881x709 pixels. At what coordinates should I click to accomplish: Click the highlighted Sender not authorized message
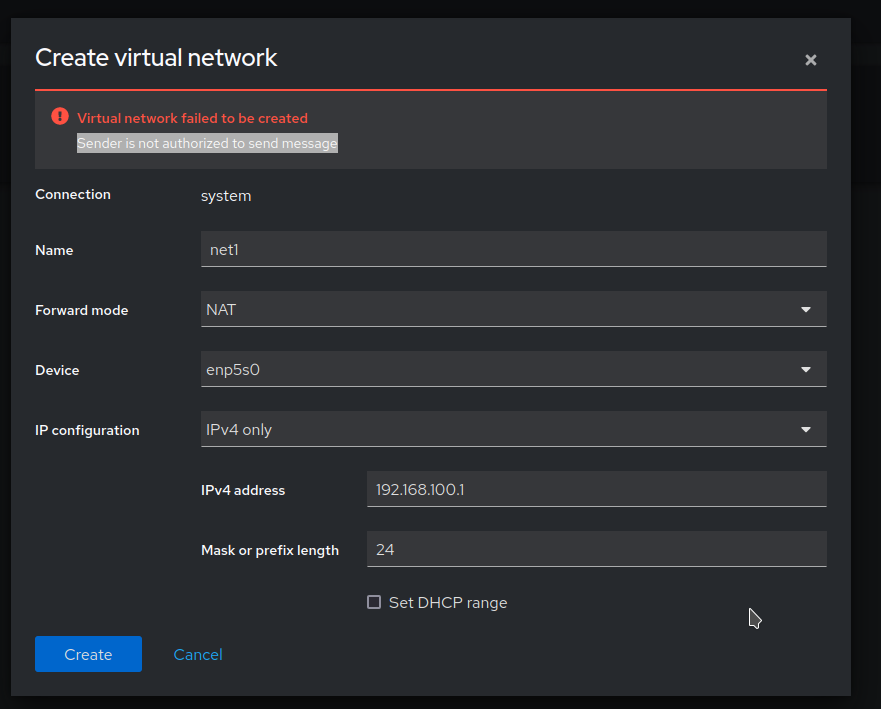[206, 143]
